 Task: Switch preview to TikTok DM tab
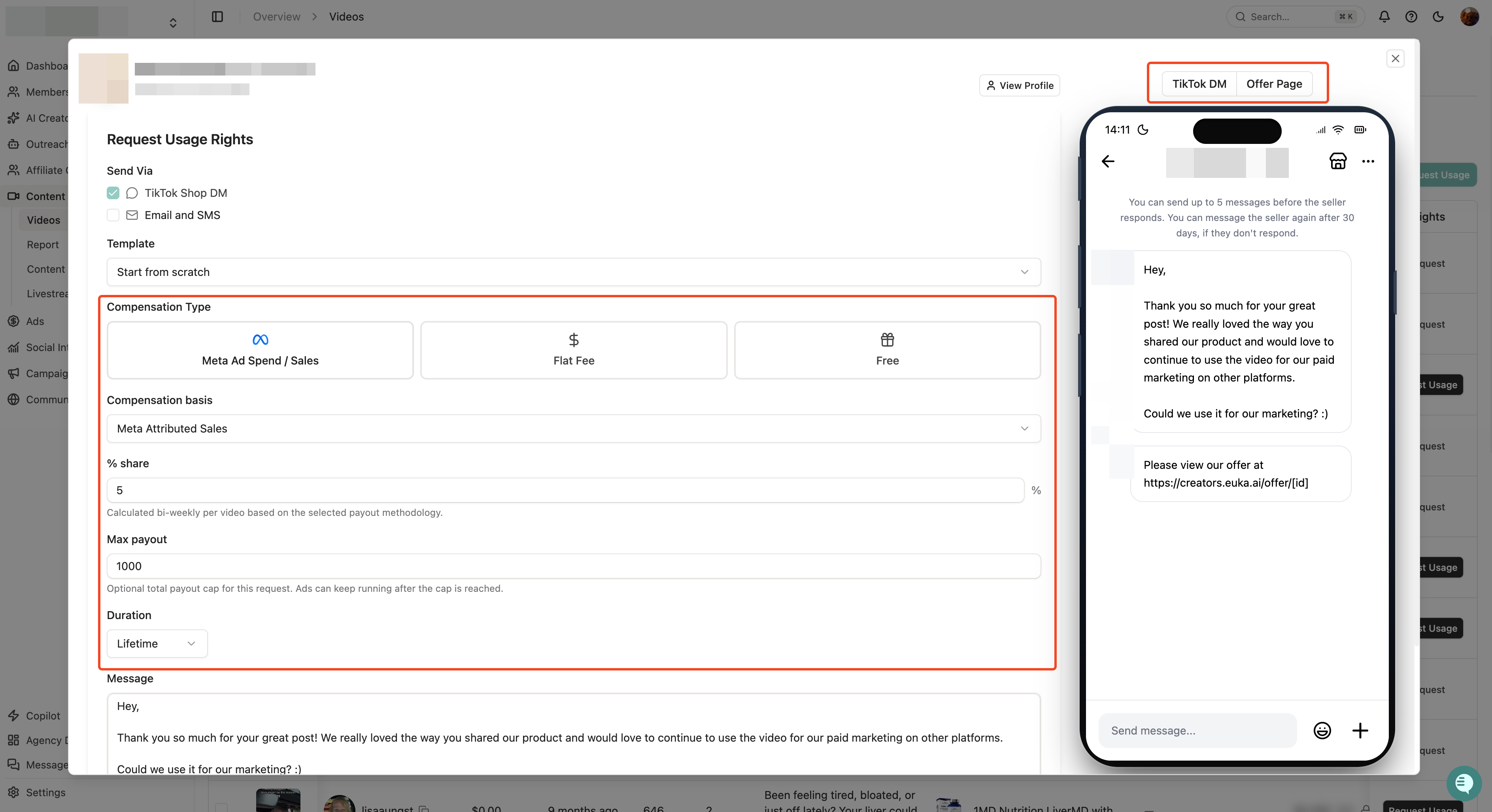tap(1199, 84)
